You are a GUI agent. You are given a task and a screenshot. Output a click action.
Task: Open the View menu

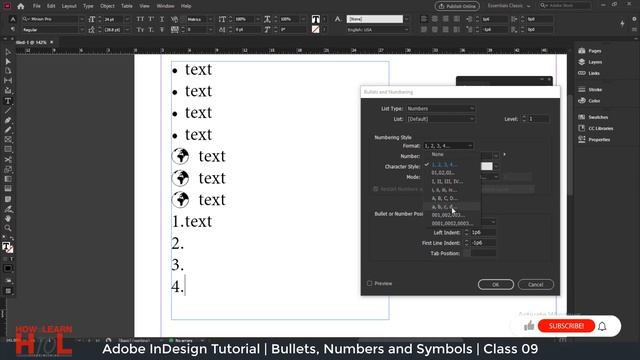click(x=144, y=6)
